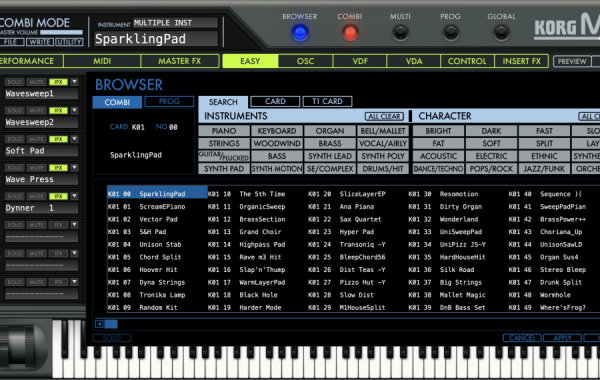
Task: Filter by BELL/MALLET instrument
Action: pyautogui.click(x=383, y=131)
